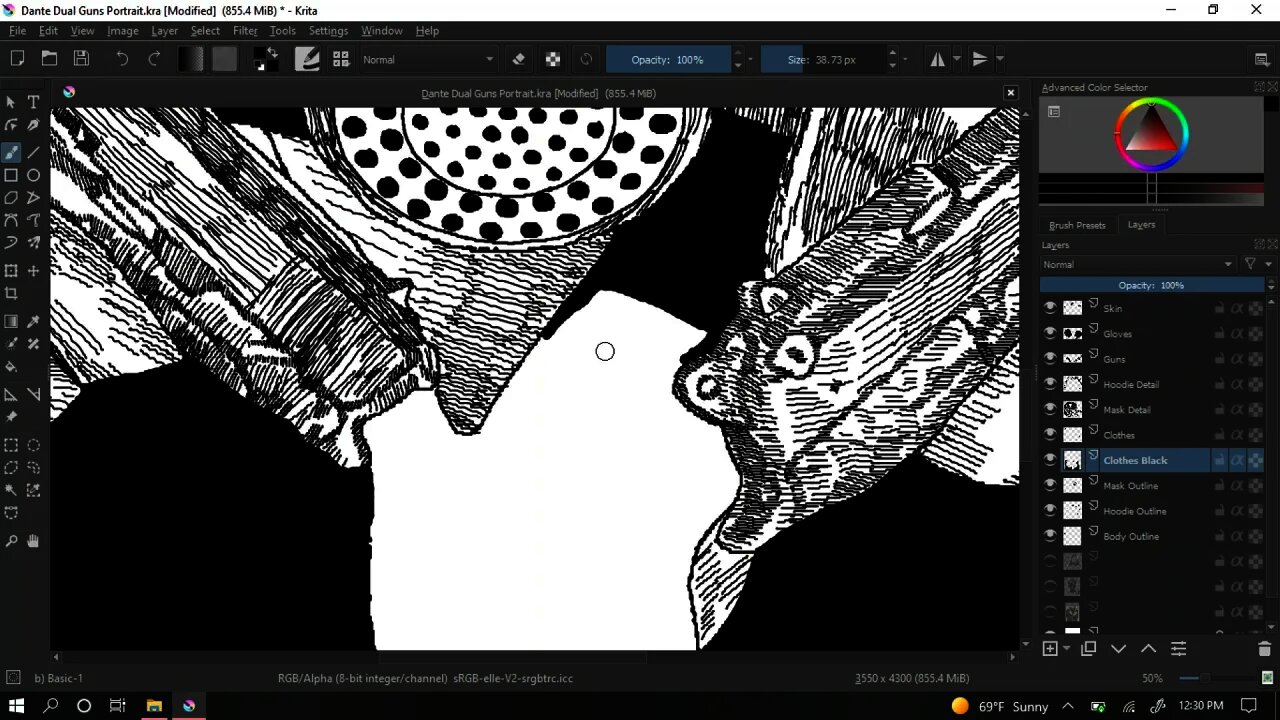The image size is (1280, 720).
Task: Open horizontal mirror options arrow
Action: click(x=956, y=59)
